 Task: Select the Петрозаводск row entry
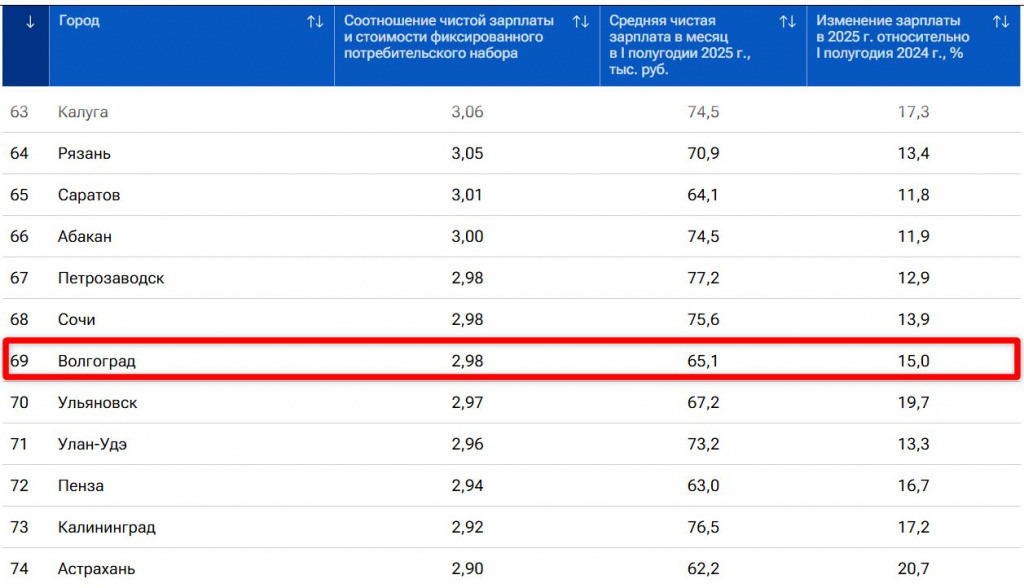click(111, 278)
